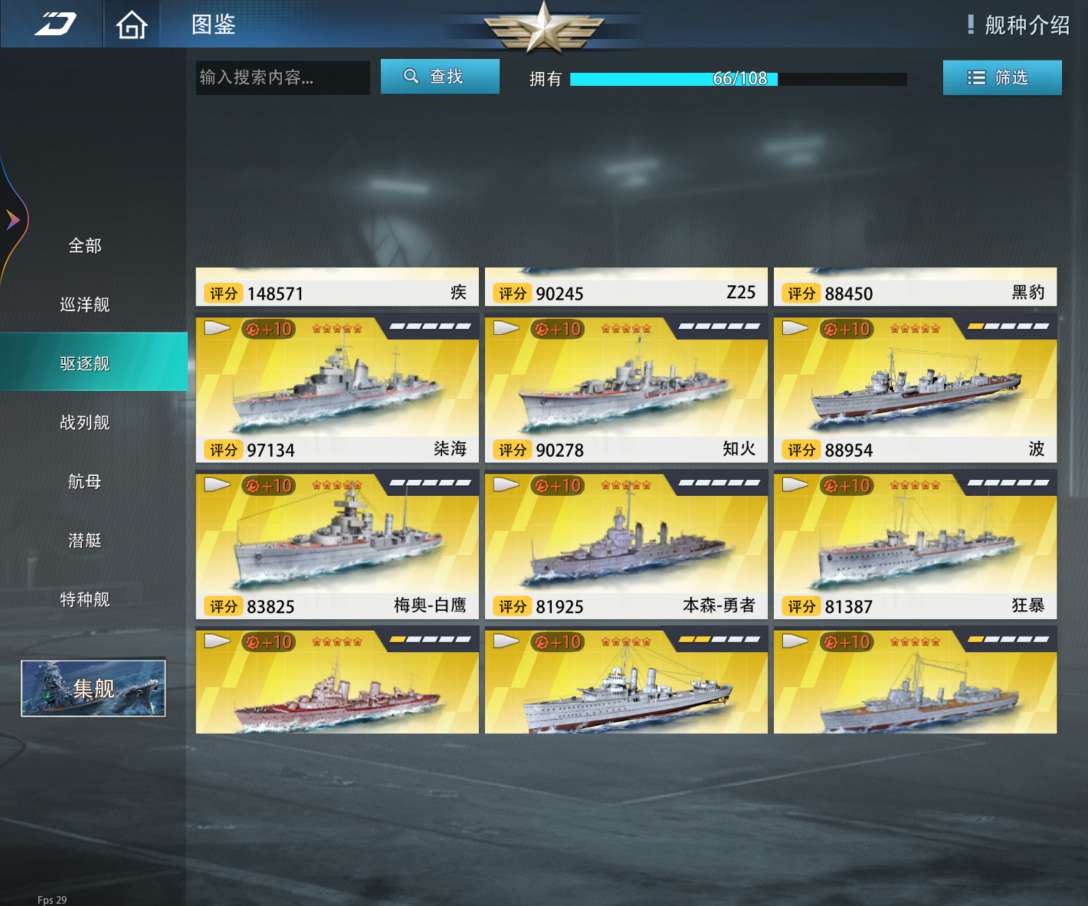Screen dimensions: 1088x906
Task: Expand the side panel arrow at left edge
Action: 12,220
